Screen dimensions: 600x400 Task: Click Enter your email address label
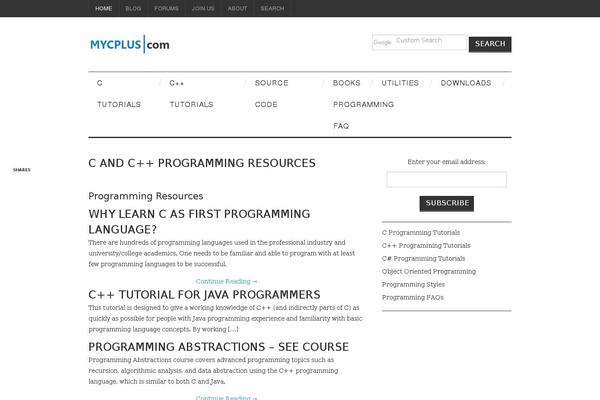tap(447, 162)
